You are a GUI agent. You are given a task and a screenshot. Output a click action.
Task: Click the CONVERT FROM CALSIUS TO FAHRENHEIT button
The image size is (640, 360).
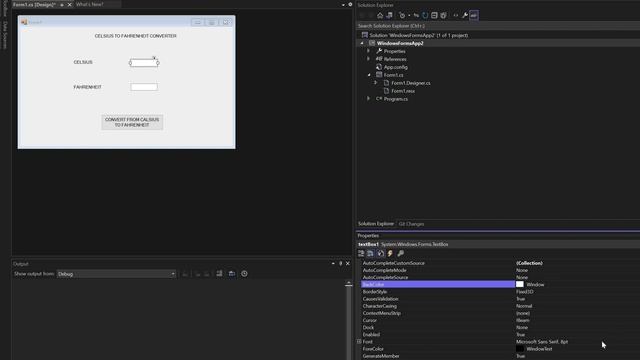point(132,122)
